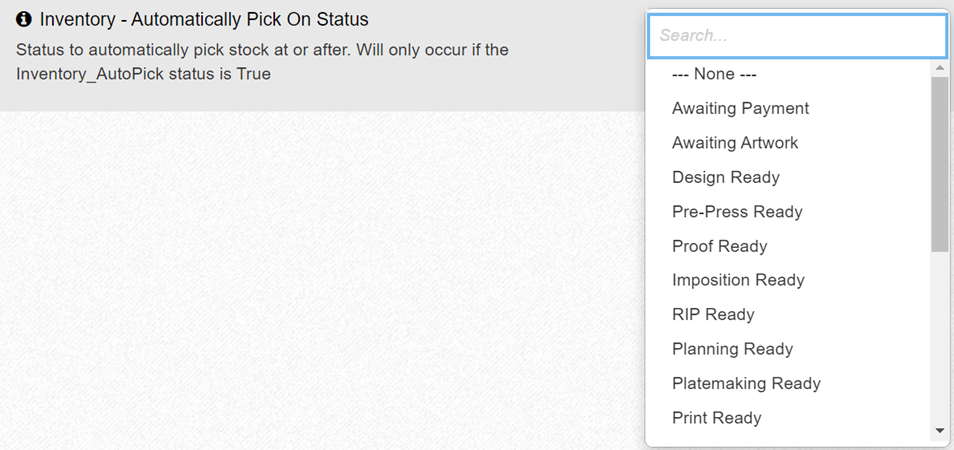Click the scrollbar up arrow
The image size is (954, 450).
tap(939, 68)
